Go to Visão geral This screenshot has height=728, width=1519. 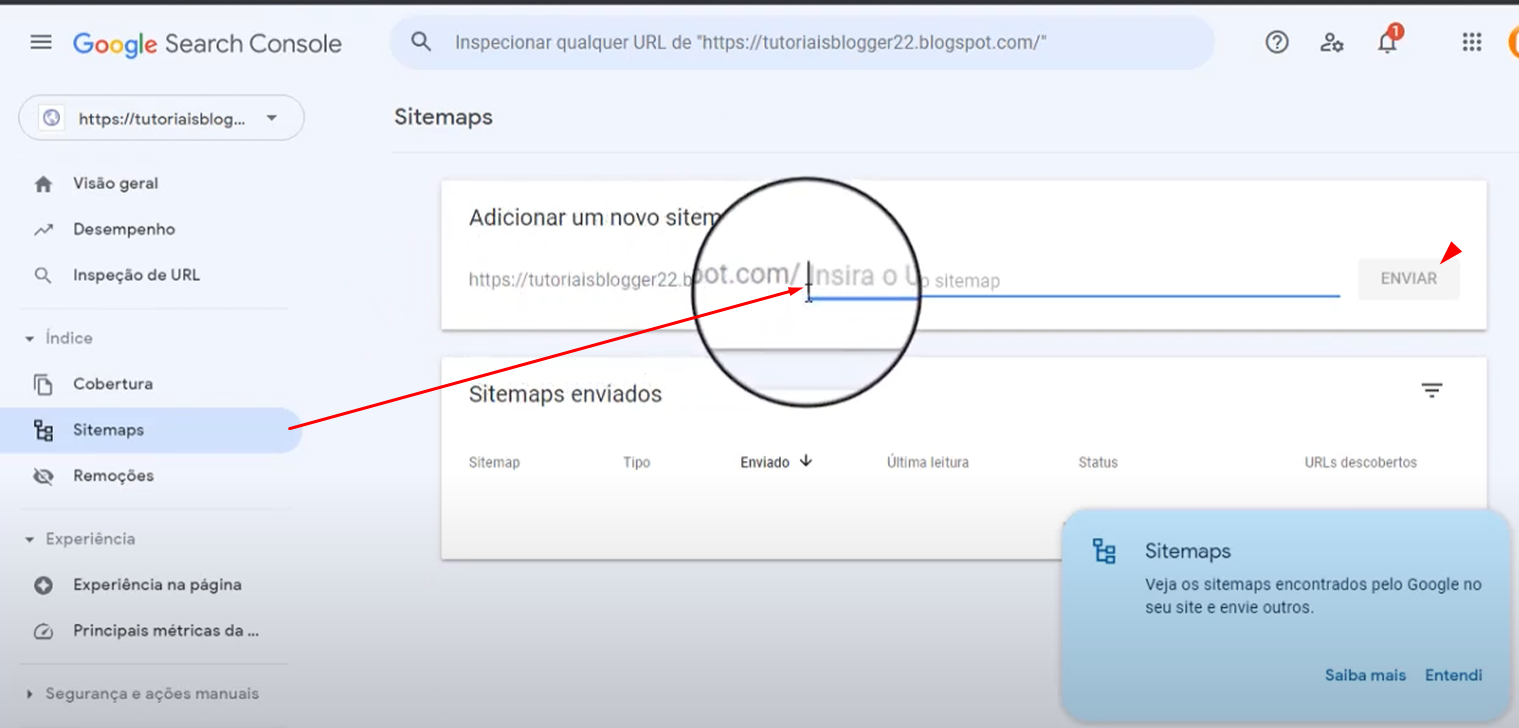115,184
